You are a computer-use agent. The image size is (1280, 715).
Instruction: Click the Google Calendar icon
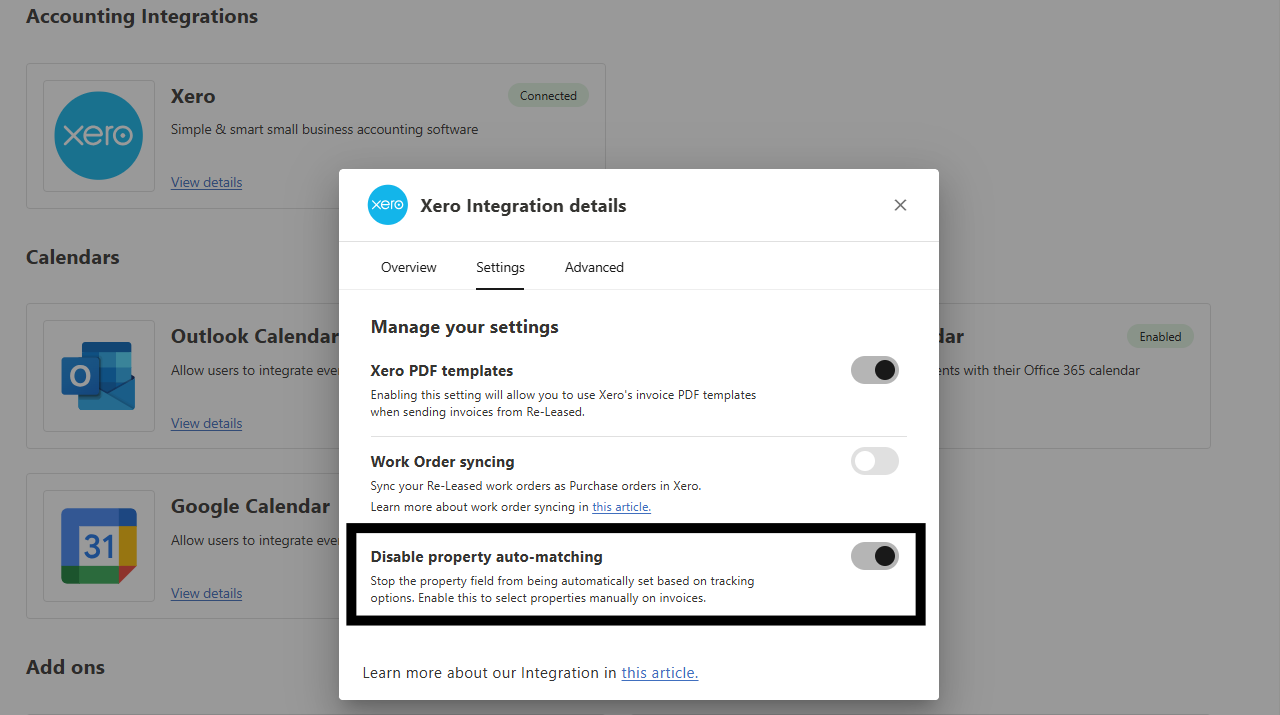[98, 546]
